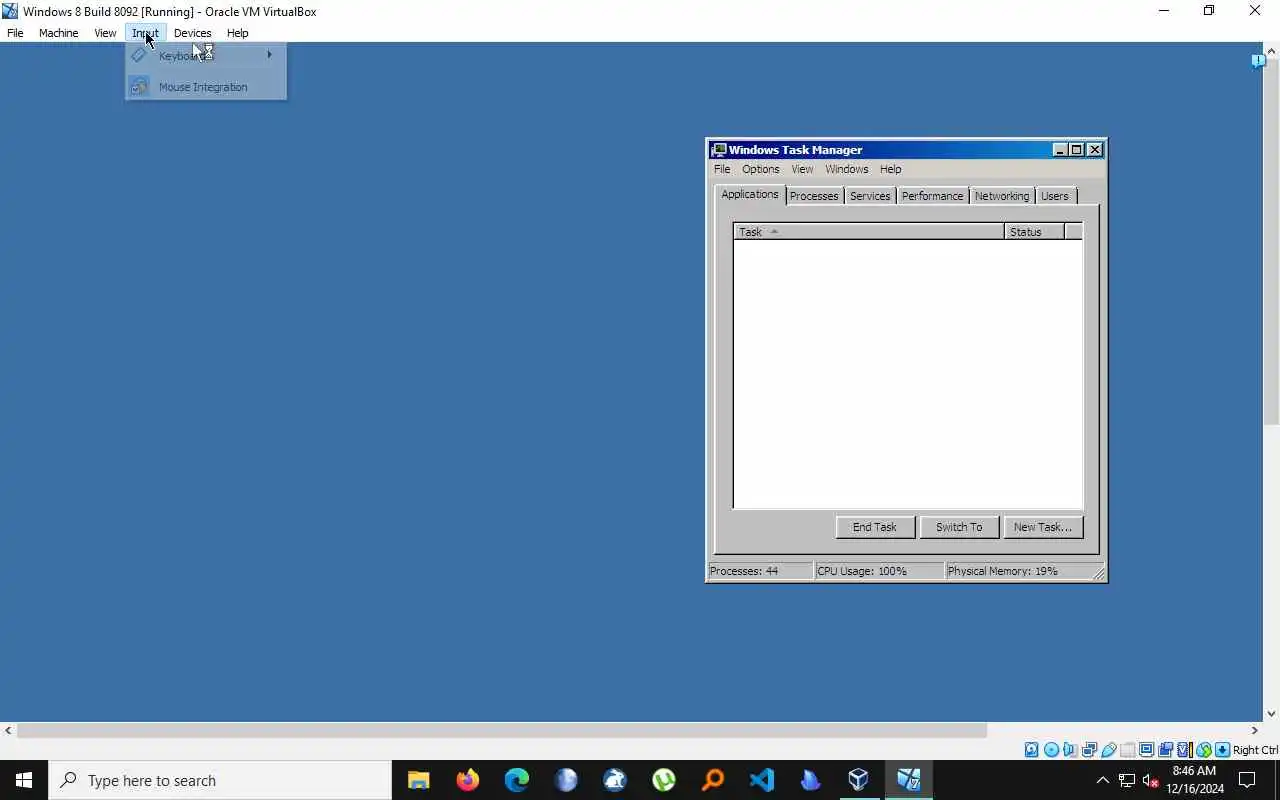Click the VirtualBox horizontal scrollbar thumb
1280x800 pixels.
tap(502, 731)
